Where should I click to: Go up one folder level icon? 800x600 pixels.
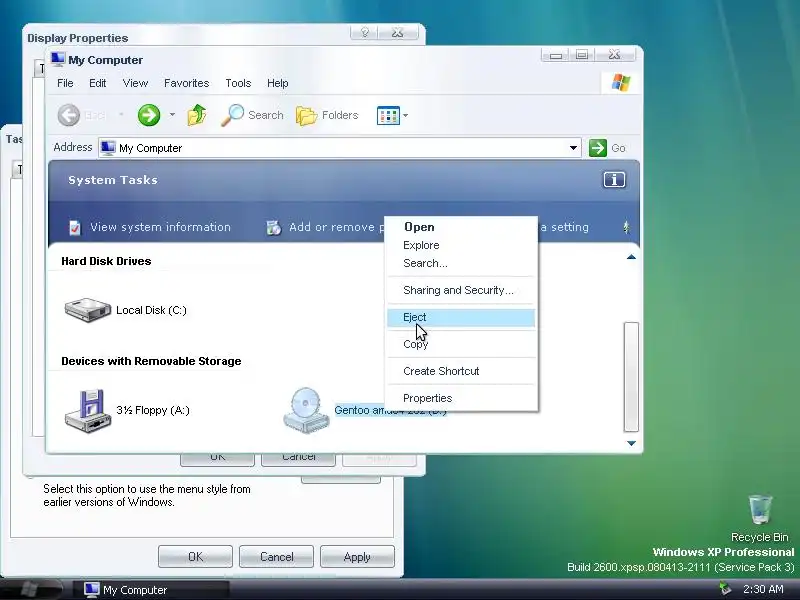pyautogui.click(x=196, y=115)
